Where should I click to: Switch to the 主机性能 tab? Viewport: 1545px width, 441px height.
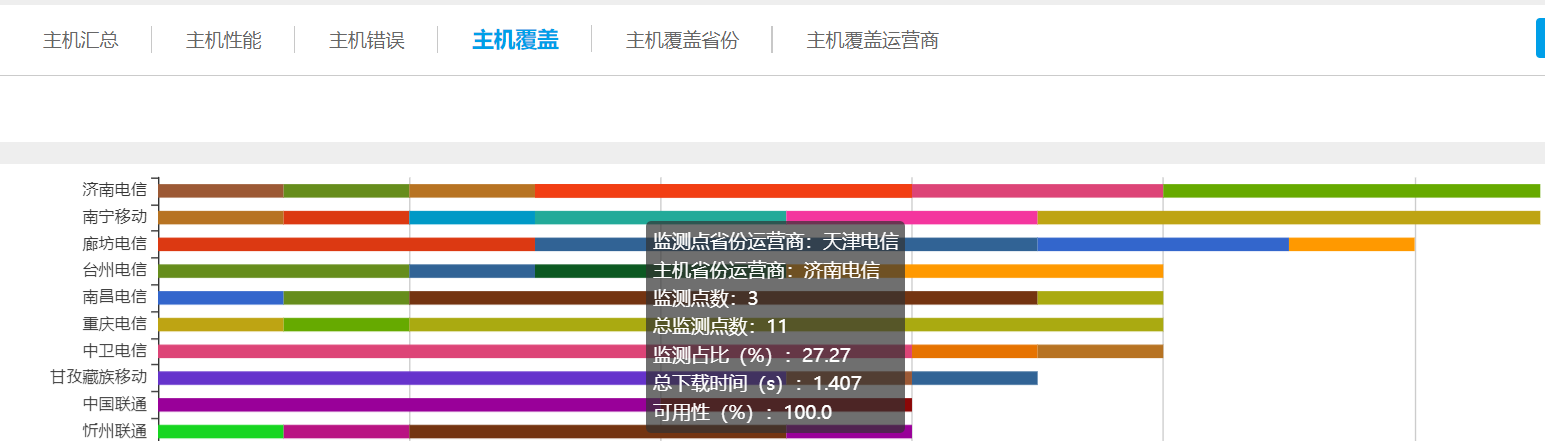click(223, 41)
